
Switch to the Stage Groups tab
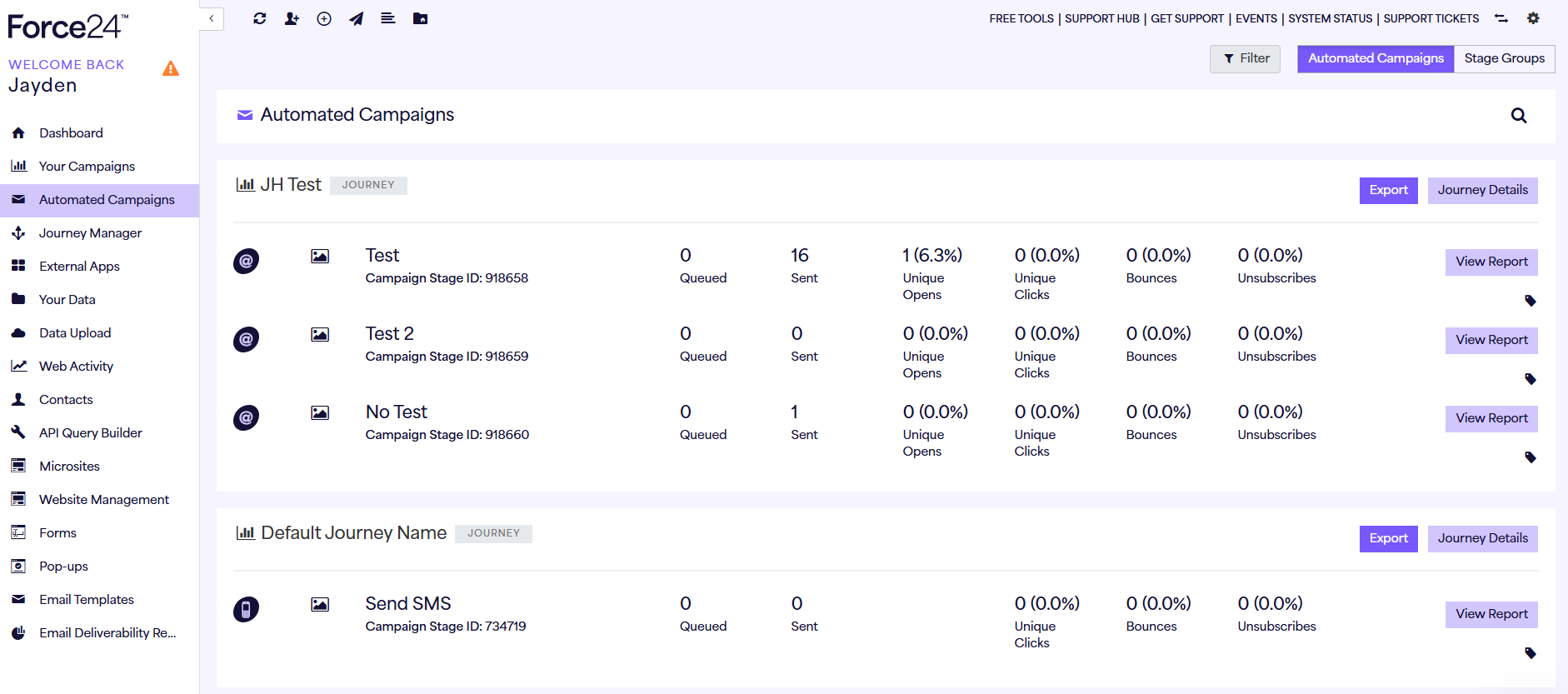pos(1504,58)
